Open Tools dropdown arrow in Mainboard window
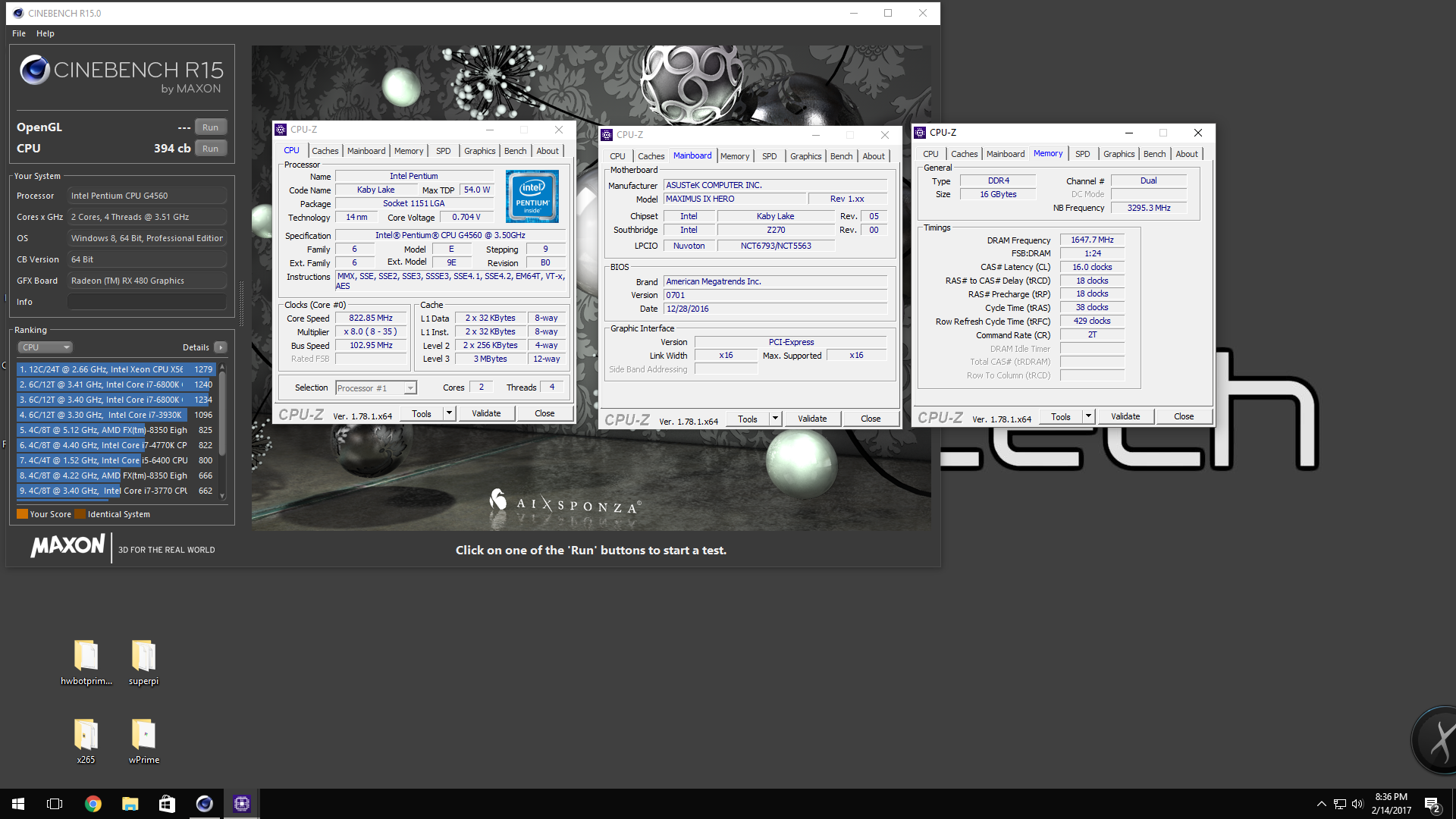This screenshot has width=1456, height=819. (x=775, y=419)
